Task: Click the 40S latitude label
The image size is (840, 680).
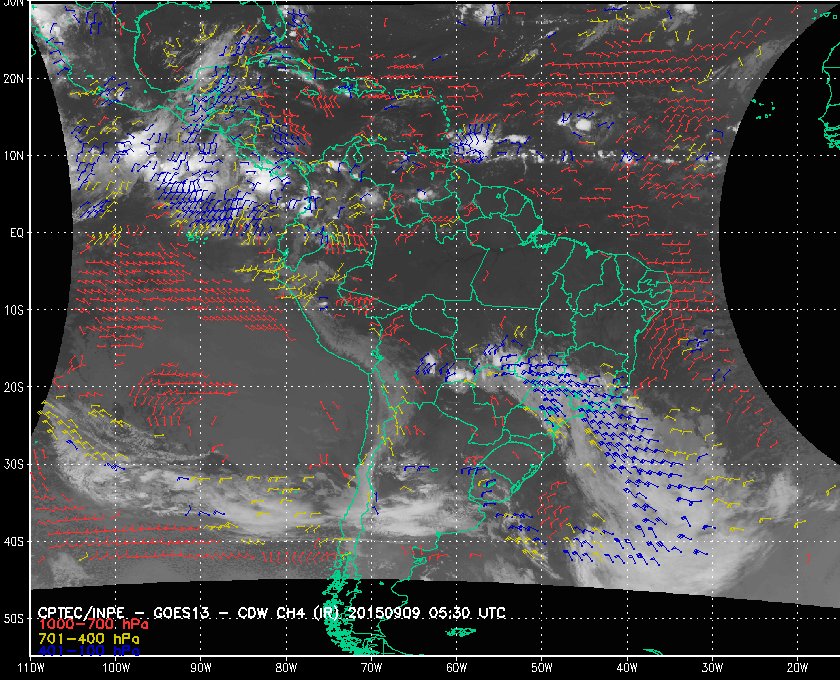Action: pos(13,542)
